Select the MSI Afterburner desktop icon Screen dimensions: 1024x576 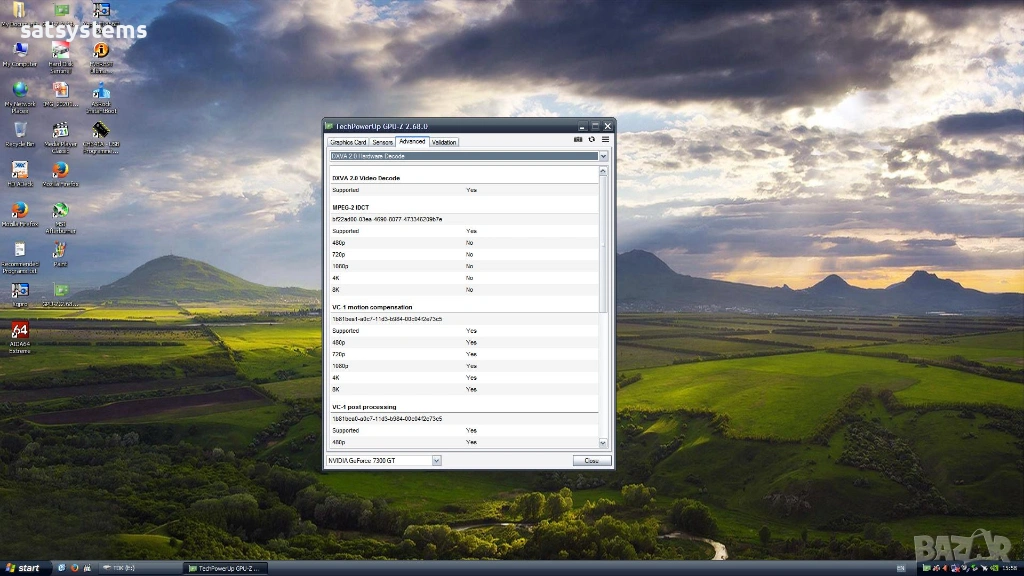tap(60, 211)
